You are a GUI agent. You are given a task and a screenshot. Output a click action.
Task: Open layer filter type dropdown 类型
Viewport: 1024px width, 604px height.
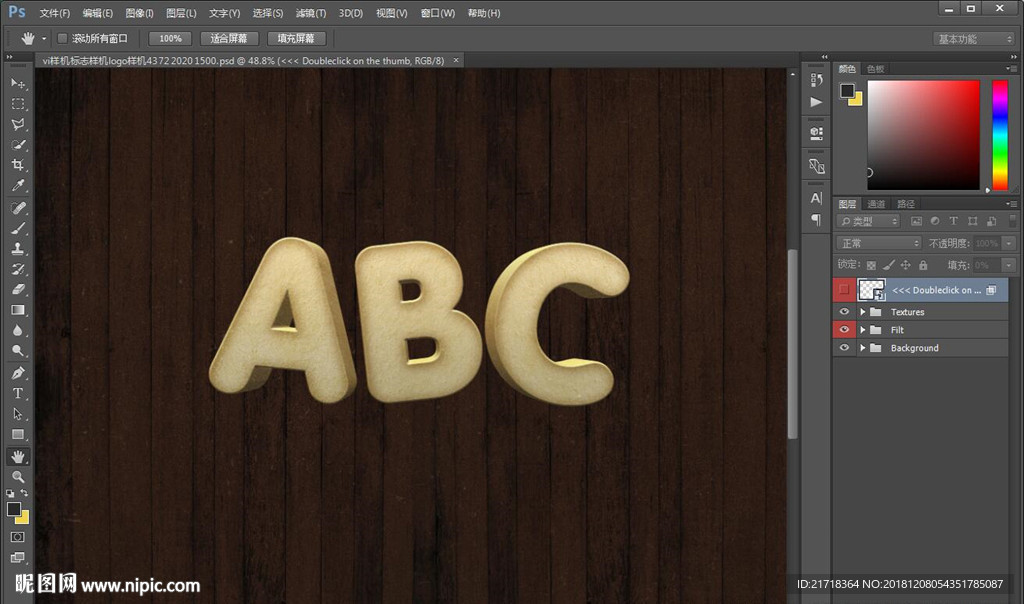[869, 221]
